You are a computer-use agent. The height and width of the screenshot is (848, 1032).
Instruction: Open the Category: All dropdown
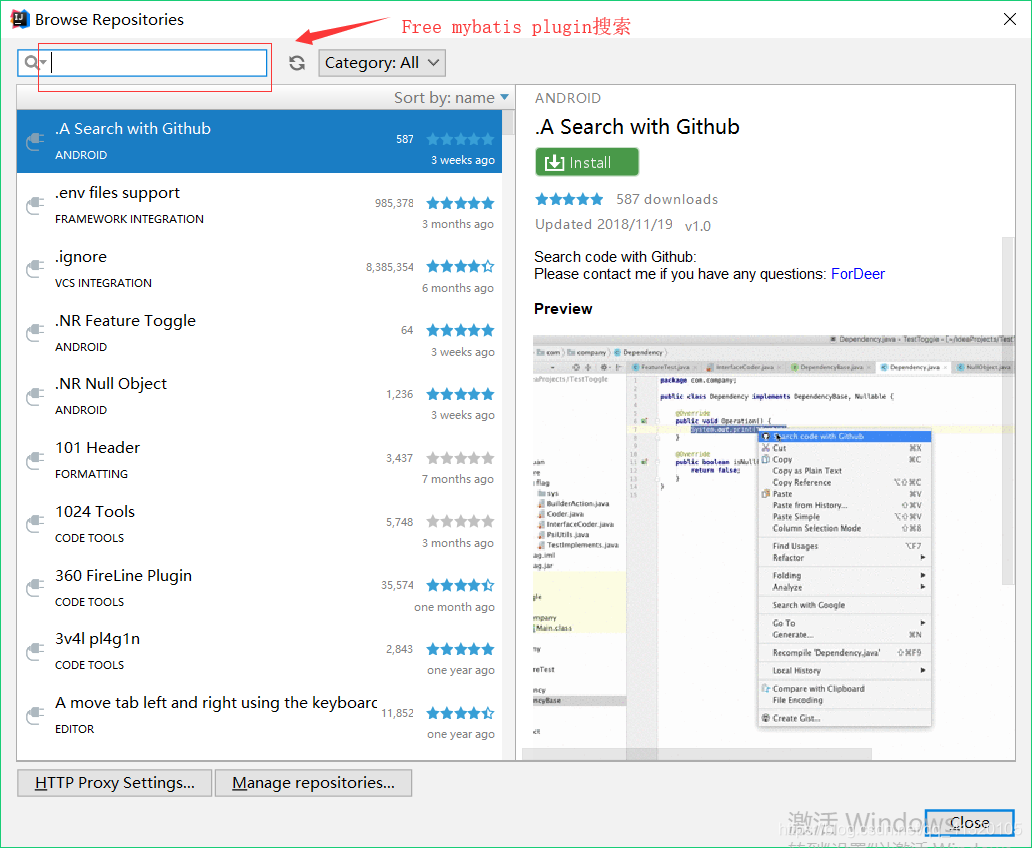pyautogui.click(x=382, y=63)
